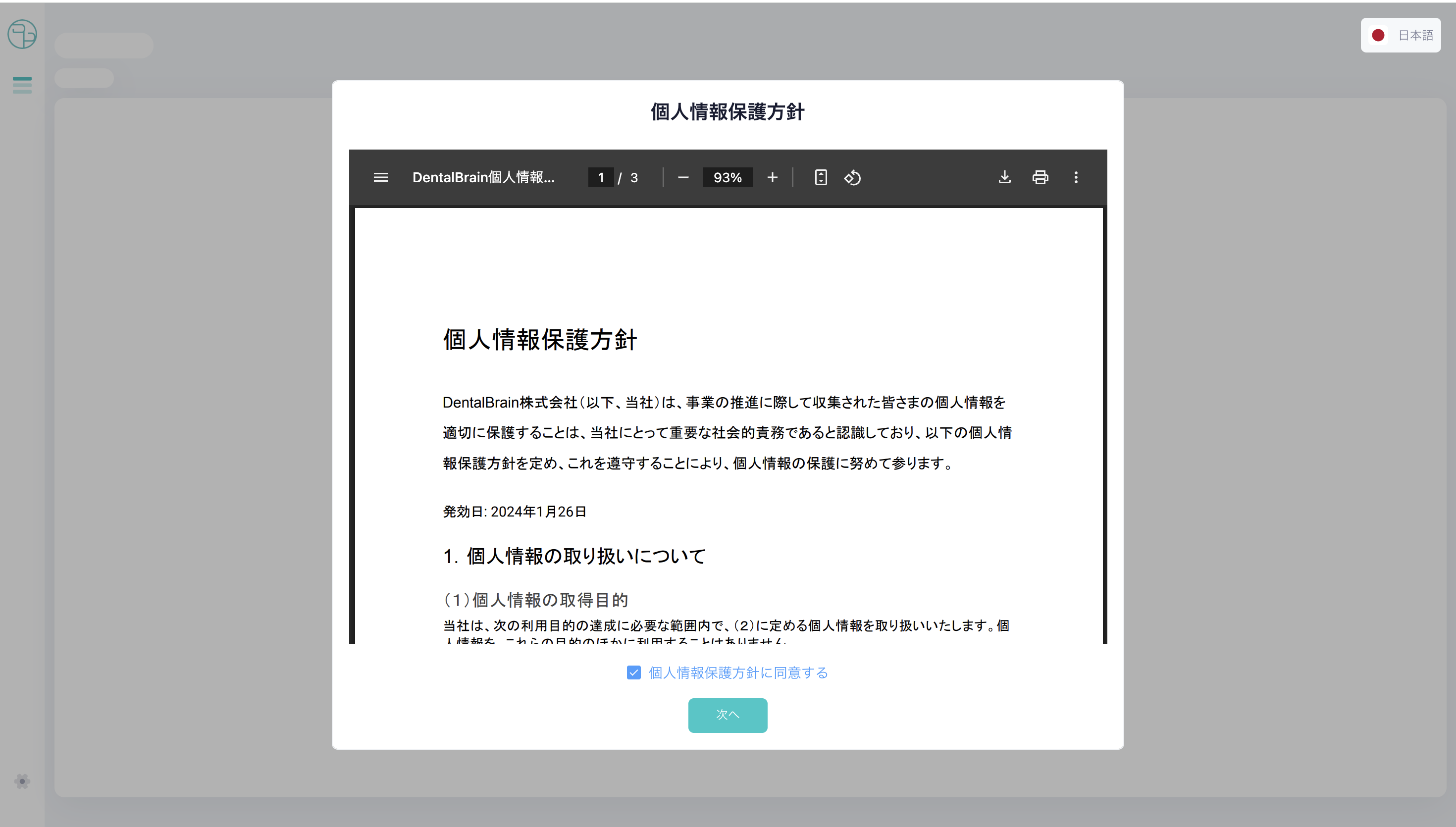The width and height of the screenshot is (1456, 827).
Task: Open PDF more actions three-dot menu
Action: coord(1076,178)
